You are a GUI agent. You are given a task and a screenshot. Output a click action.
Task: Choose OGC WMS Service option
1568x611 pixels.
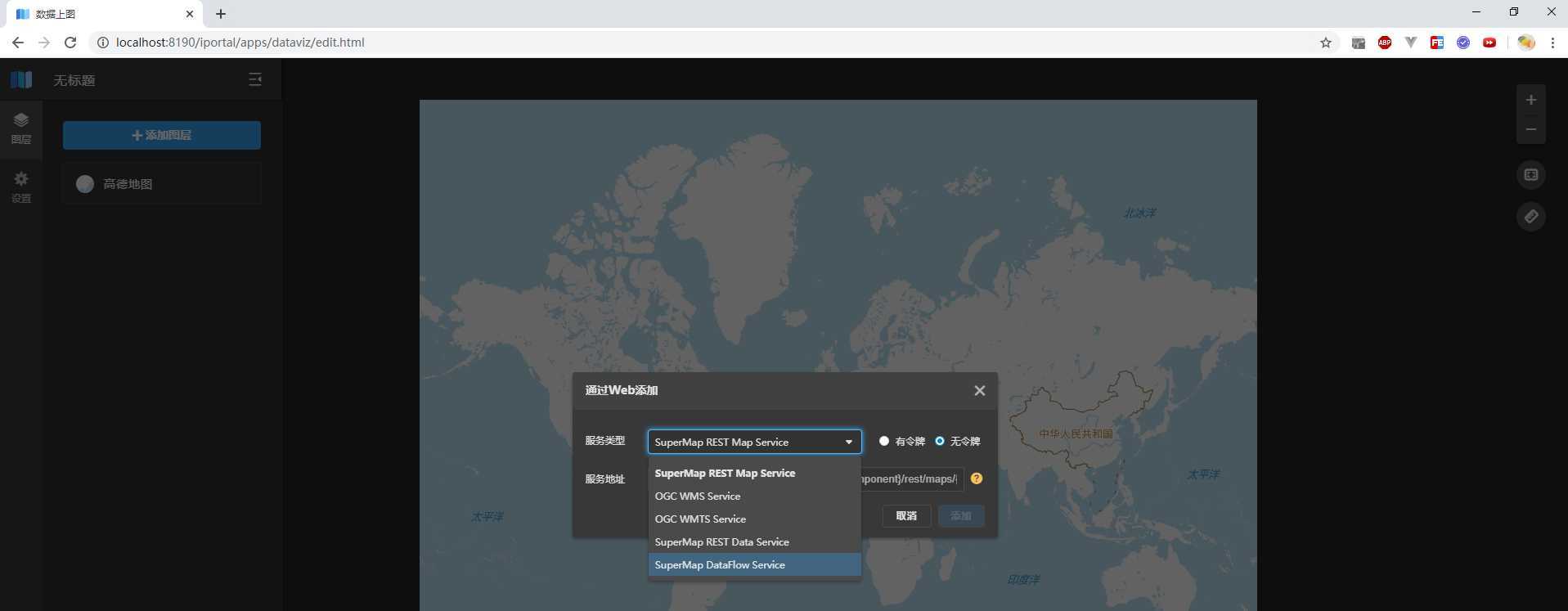click(x=754, y=496)
